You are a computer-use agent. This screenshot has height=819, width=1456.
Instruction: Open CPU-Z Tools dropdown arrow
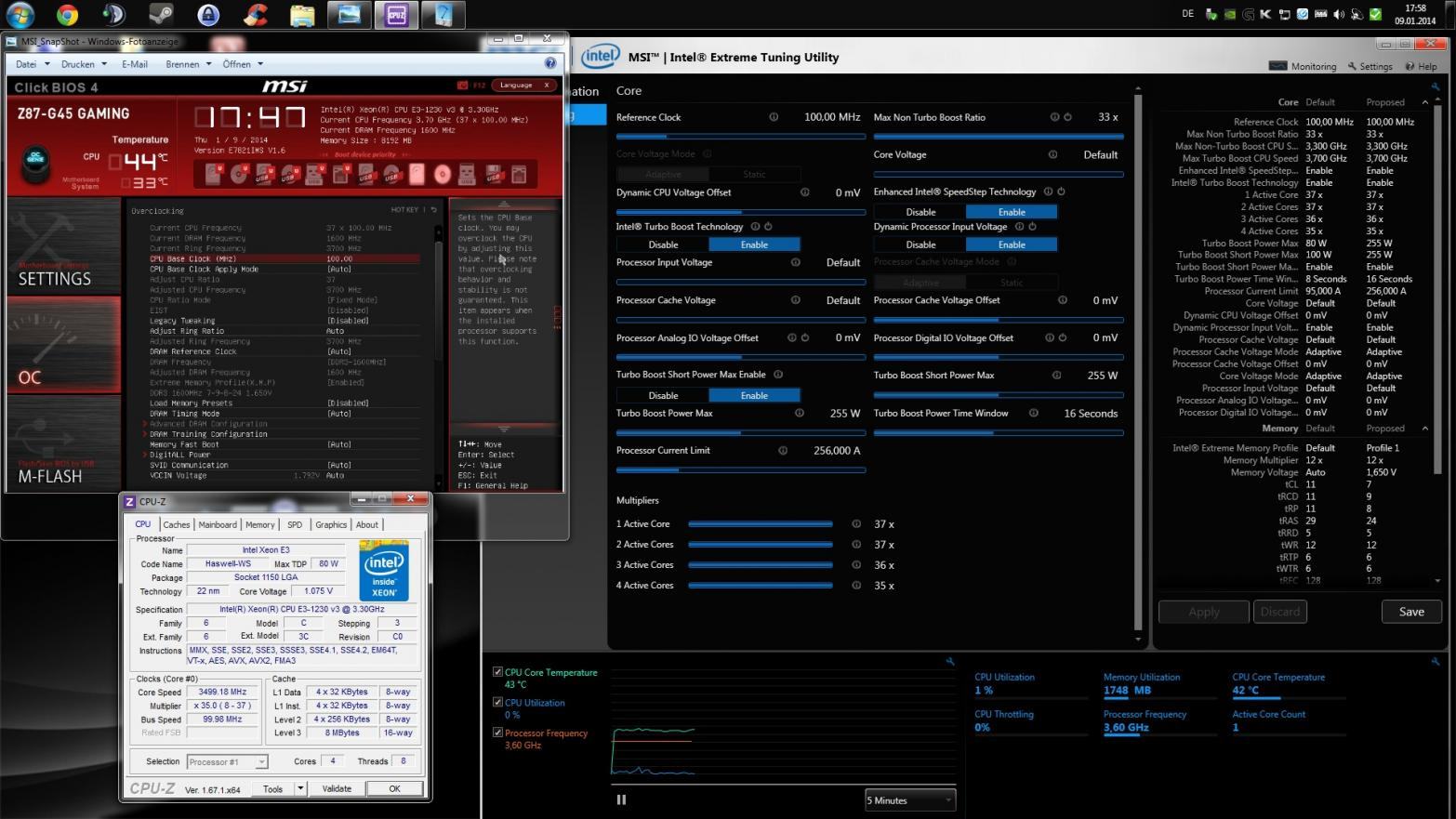300,788
